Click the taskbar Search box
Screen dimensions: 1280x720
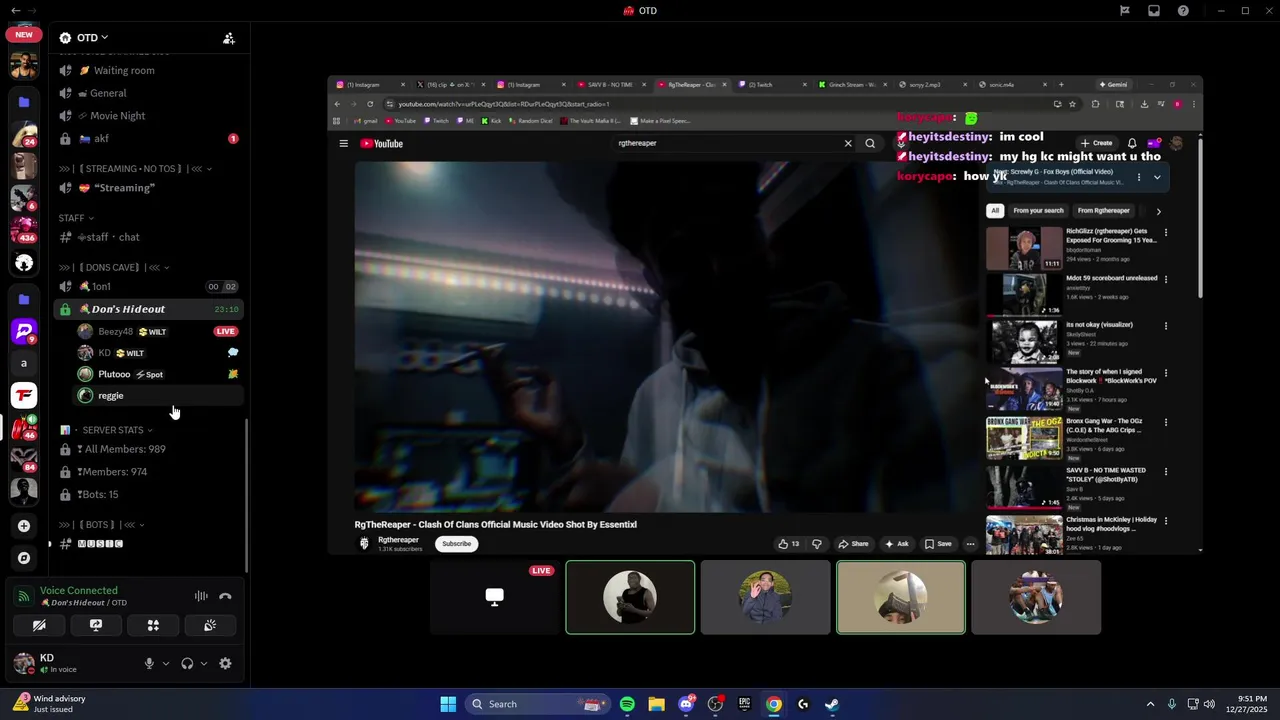pyautogui.click(x=536, y=704)
